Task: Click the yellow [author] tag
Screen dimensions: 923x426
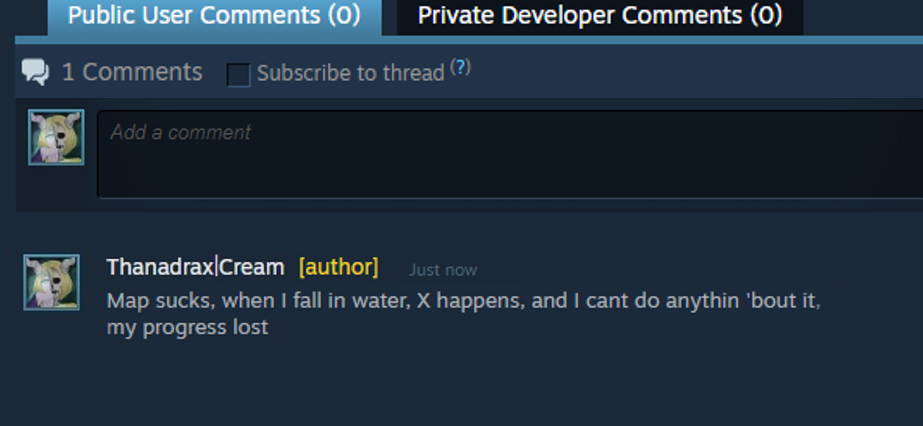Action: click(x=338, y=267)
